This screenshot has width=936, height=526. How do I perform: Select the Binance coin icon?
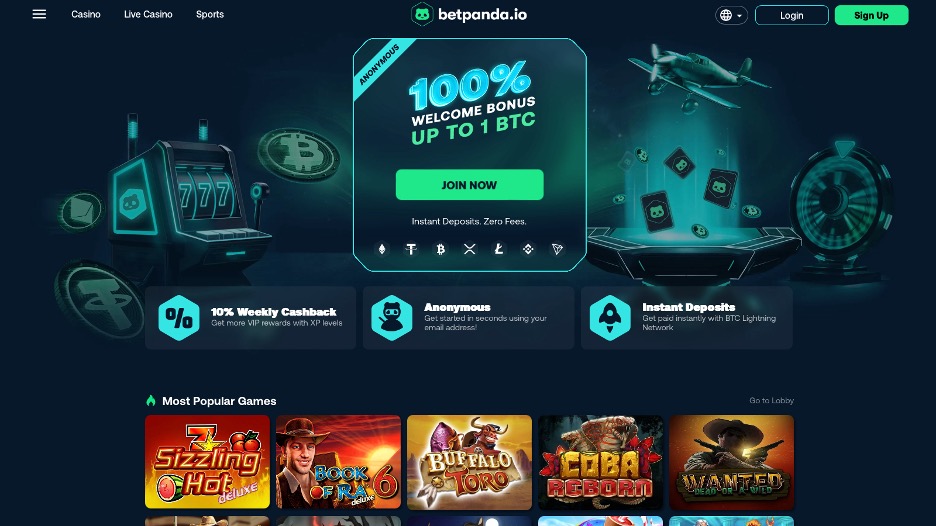click(x=528, y=249)
